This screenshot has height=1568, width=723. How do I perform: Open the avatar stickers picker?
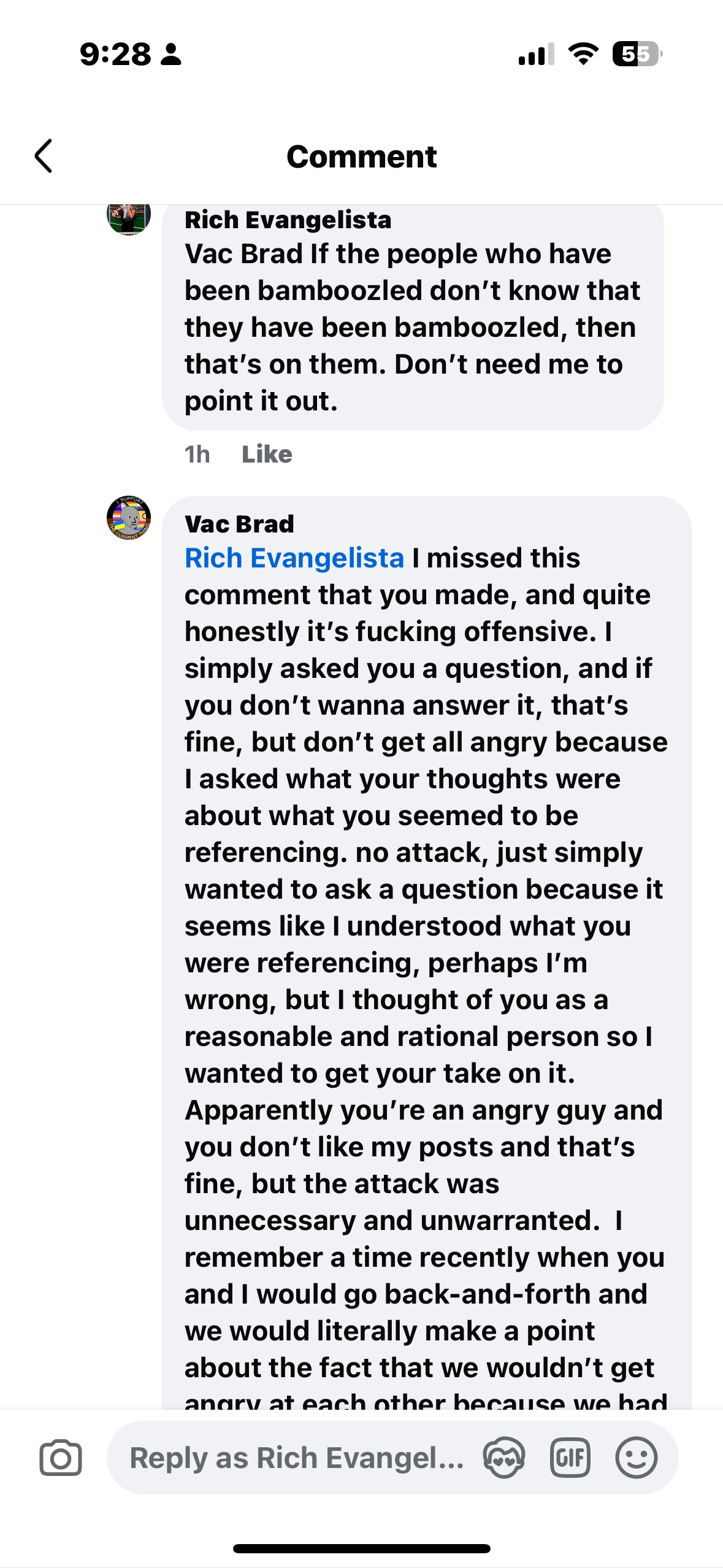click(x=503, y=1458)
